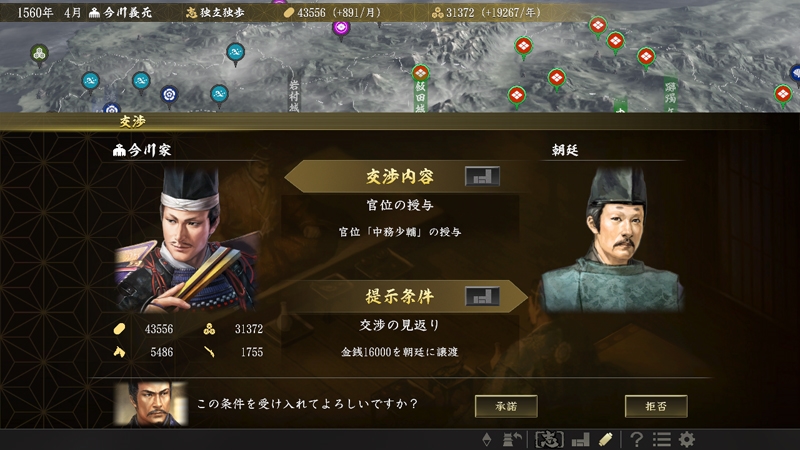Open chart icon beside 提示条件 header
The width and height of the screenshot is (800, 450).
482,296
